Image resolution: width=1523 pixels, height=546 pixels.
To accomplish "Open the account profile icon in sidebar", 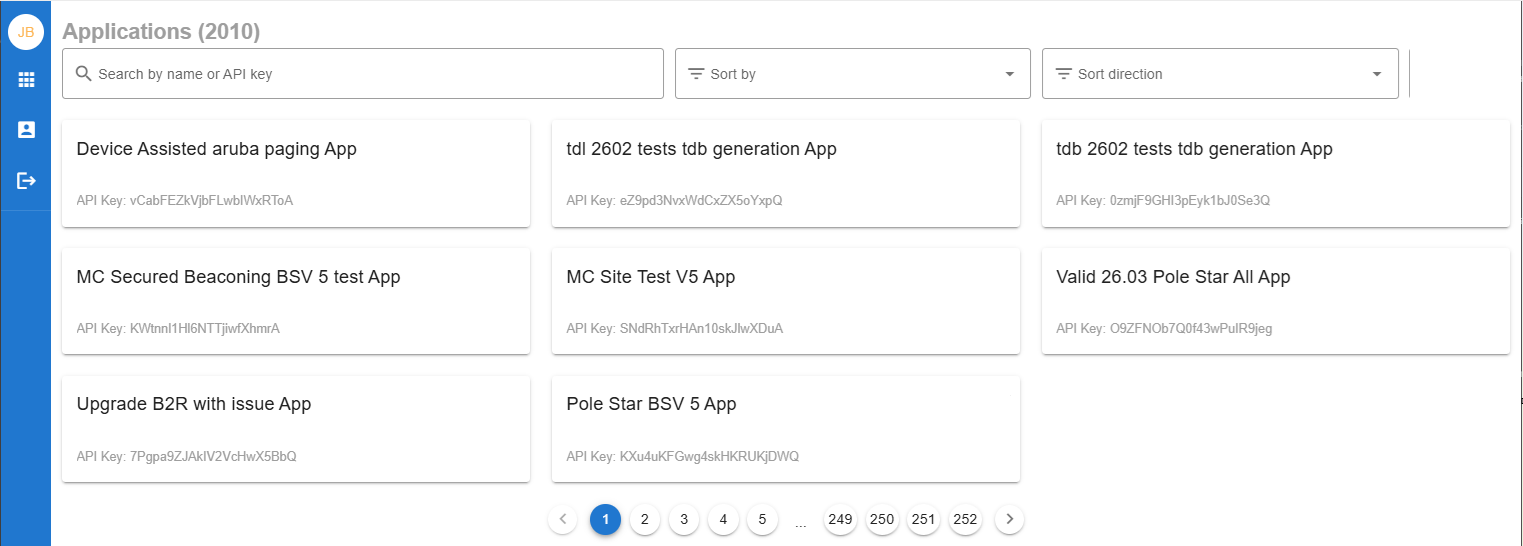I will [26, 130].
